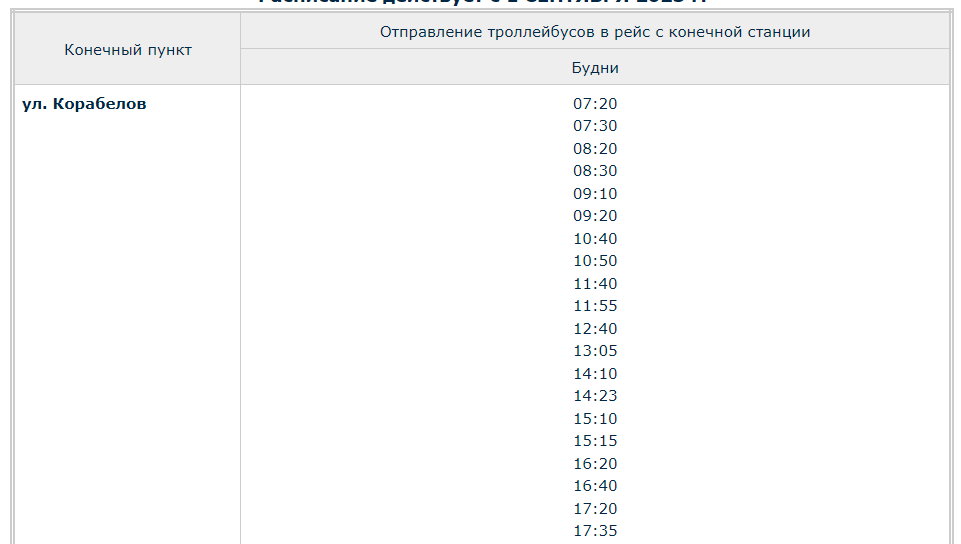The image size is (961, 544).
Task: Click the 11:55 departure time
Action: 594,306
